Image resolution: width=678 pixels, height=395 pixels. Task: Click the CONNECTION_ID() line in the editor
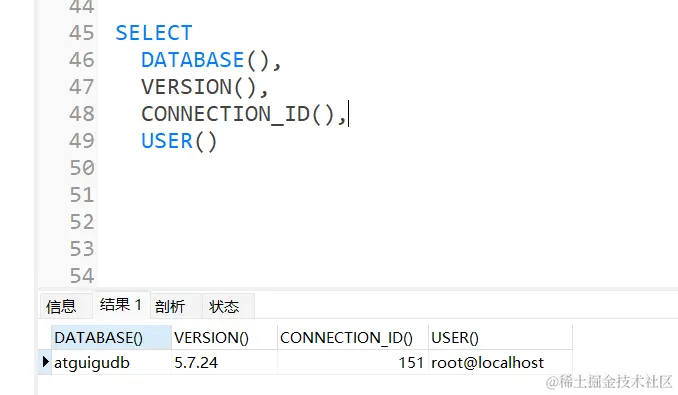tap(244, 114)
